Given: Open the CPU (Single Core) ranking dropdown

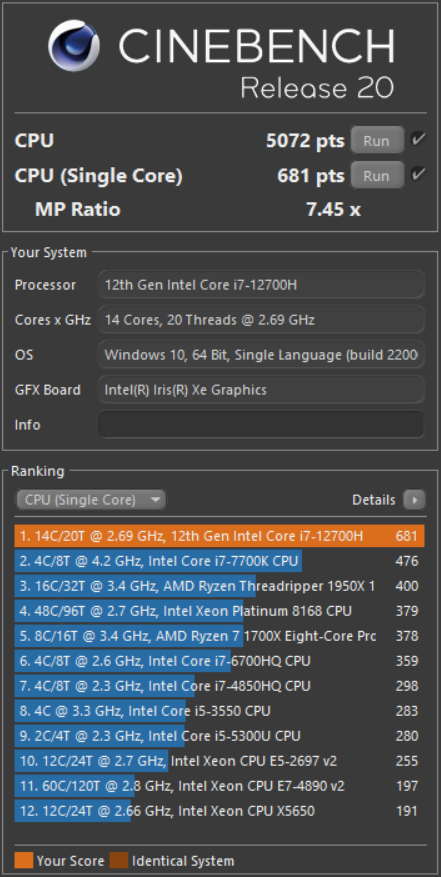Looking at the screenshot, I should click(91, 499).
